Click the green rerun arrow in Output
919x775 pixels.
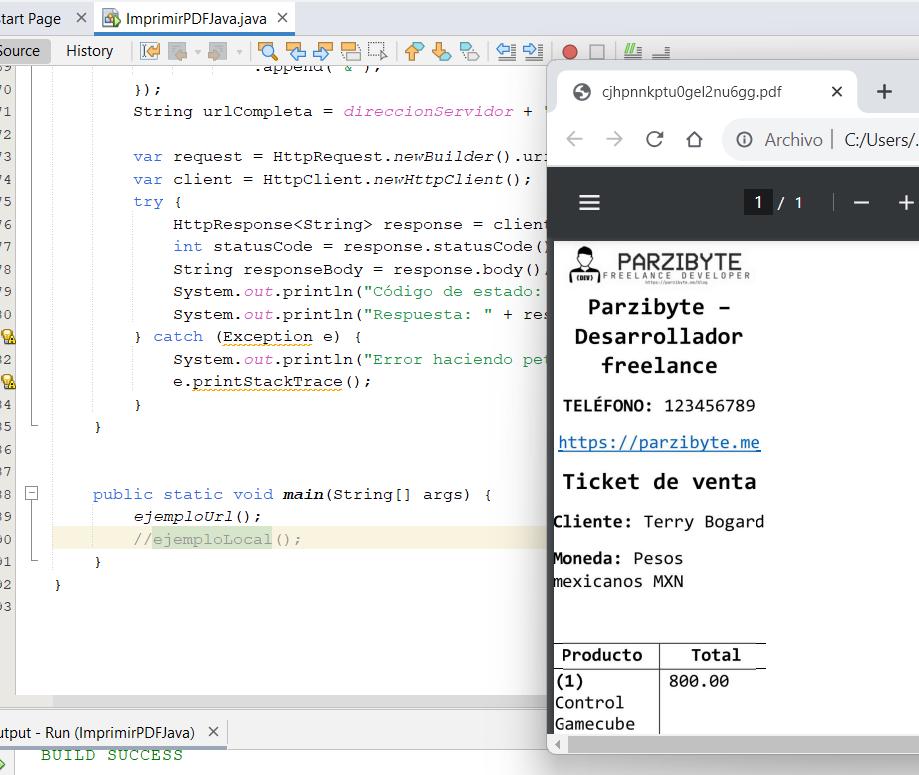pos(3,764)
